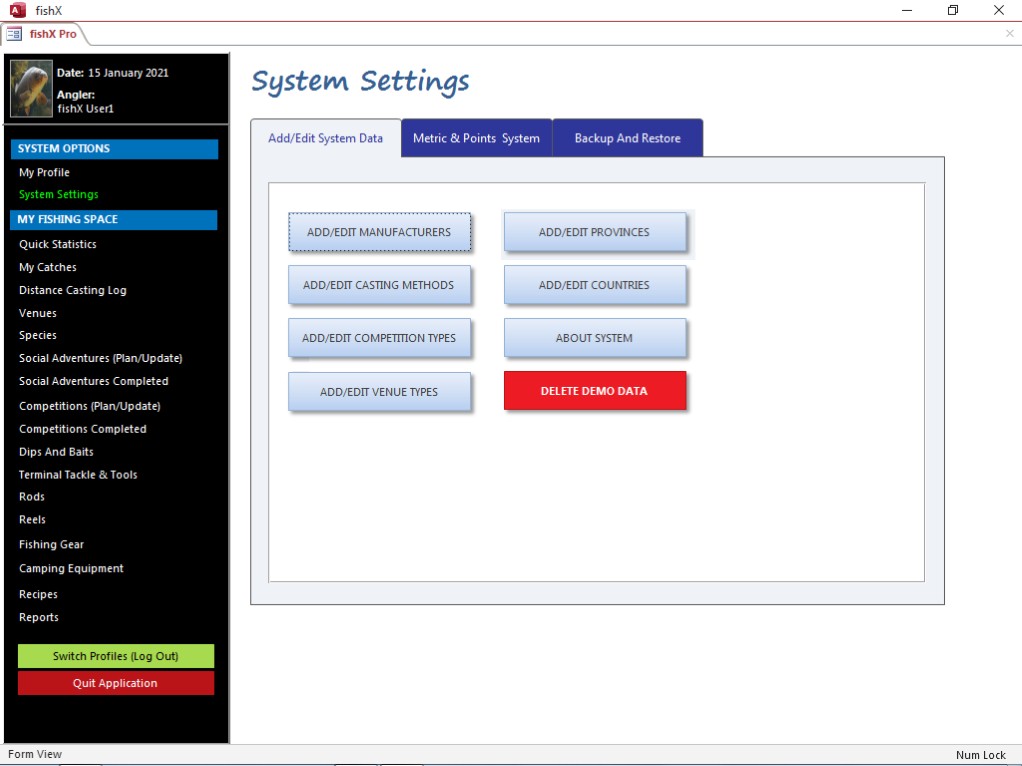Click ADD/EDIT CASTING METHODS button
1022x766 pixels.
(x=379, y=285)
